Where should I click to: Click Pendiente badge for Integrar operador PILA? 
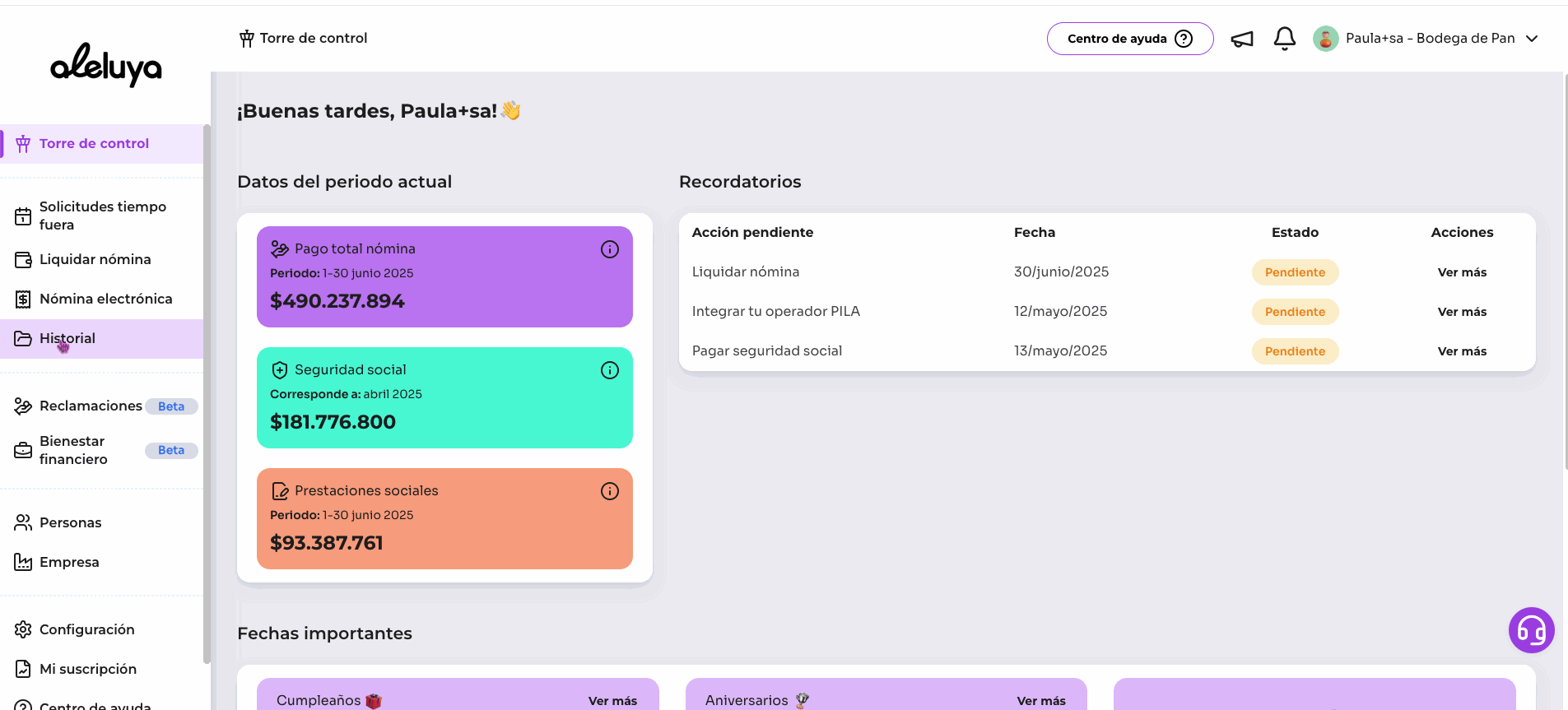(1295, 312)
